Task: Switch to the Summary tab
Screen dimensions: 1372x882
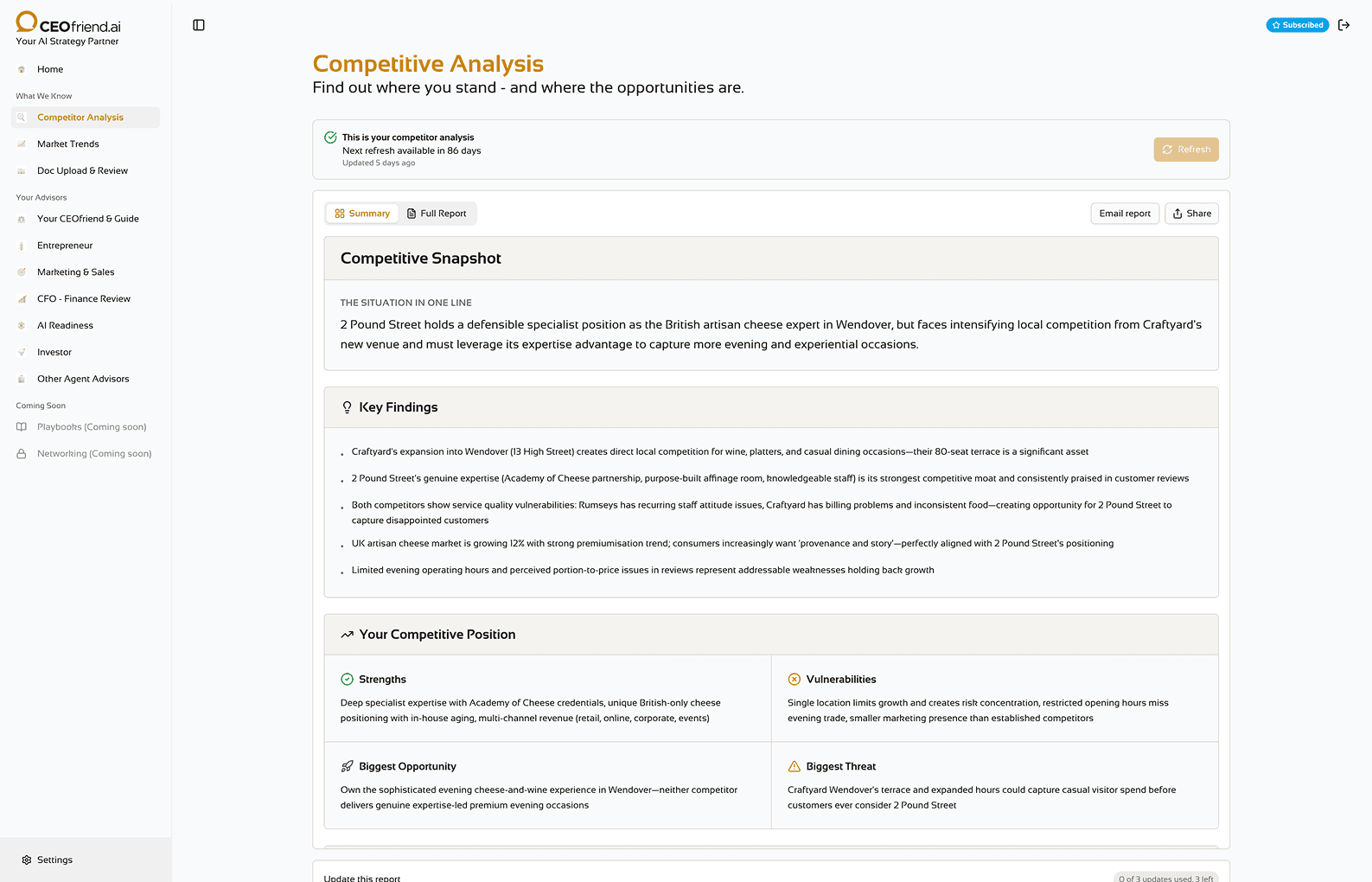Action: (362, 214)
